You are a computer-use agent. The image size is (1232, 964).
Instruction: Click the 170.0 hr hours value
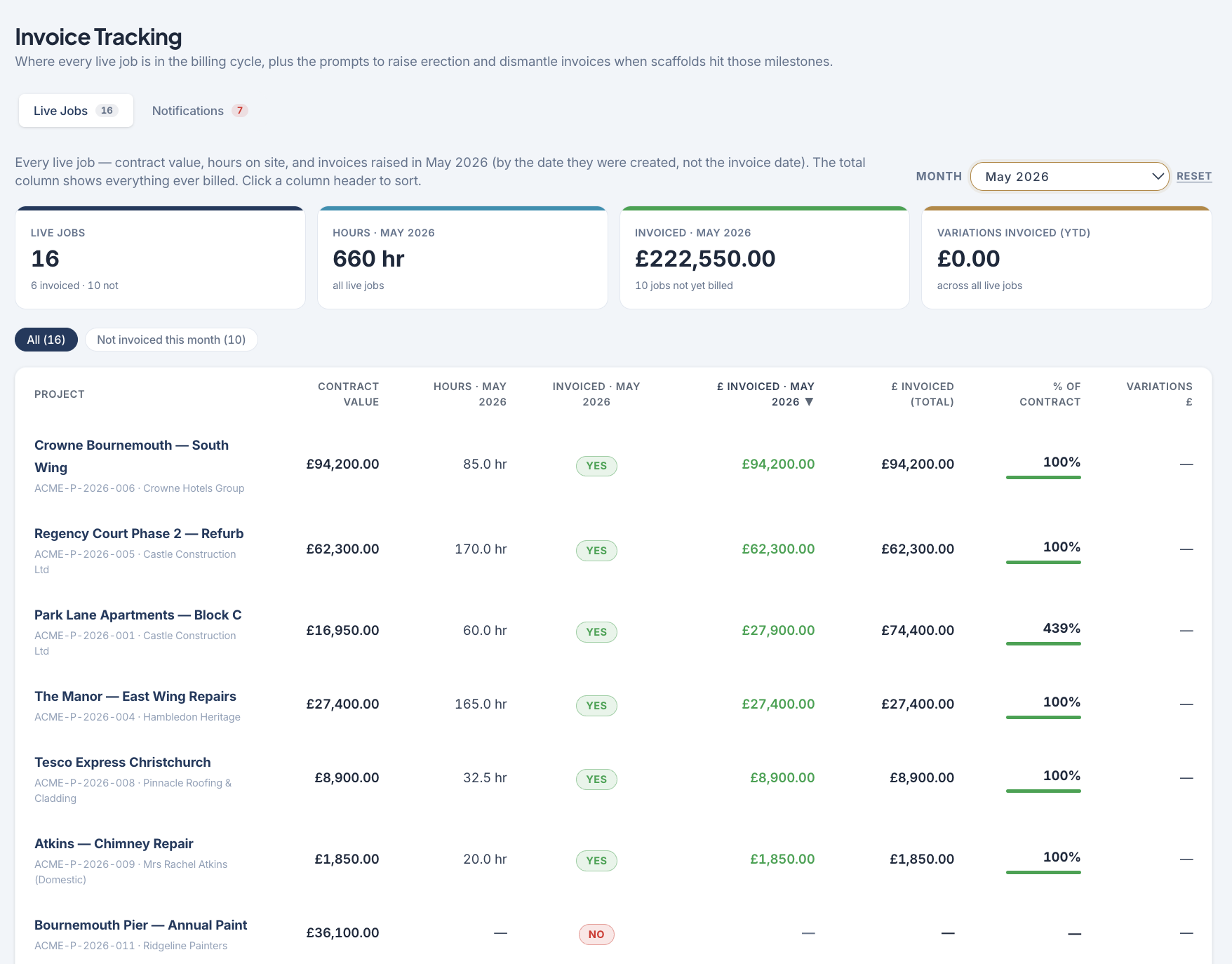(x=481, y=549)
